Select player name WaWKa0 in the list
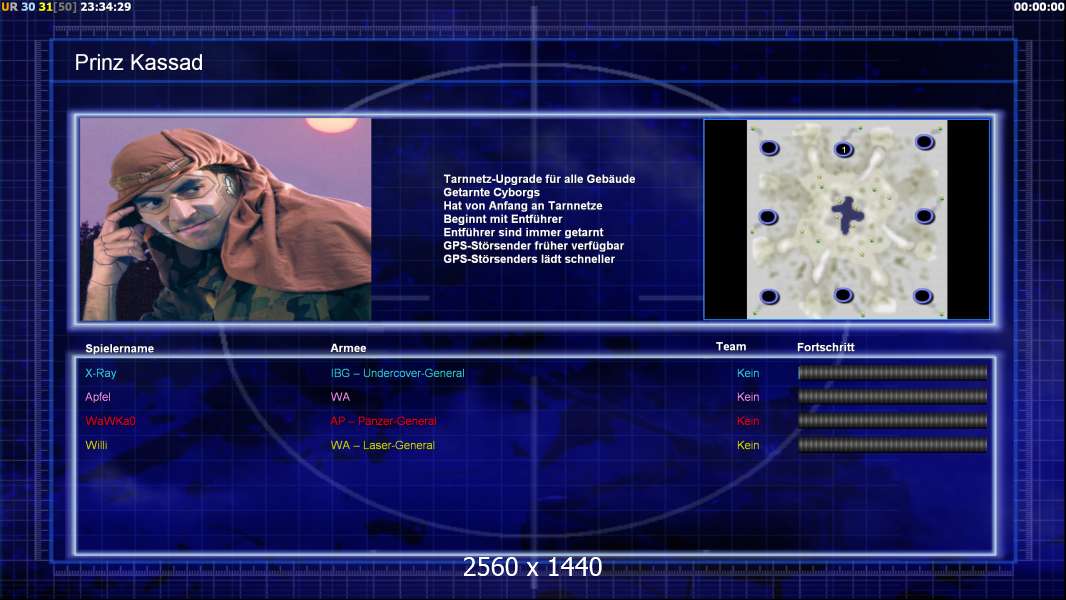The width and height of the screenshot is (1066, 600). click(x=110, y=421)
